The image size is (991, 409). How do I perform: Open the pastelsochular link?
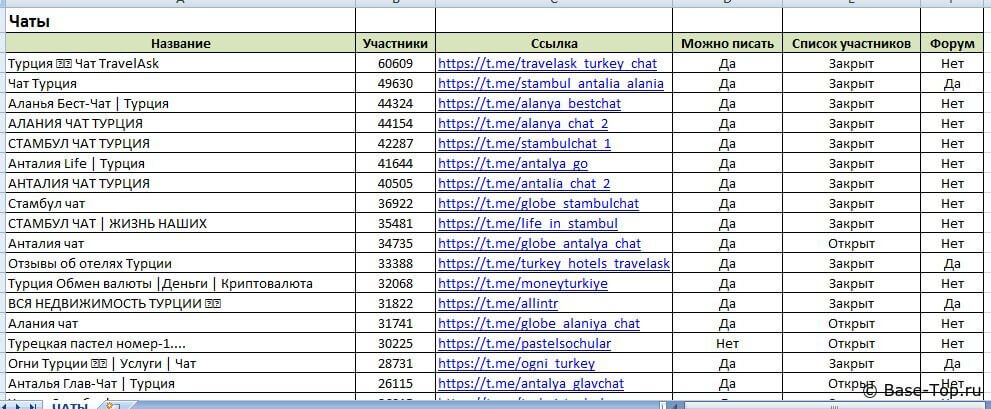pos(524,344)
